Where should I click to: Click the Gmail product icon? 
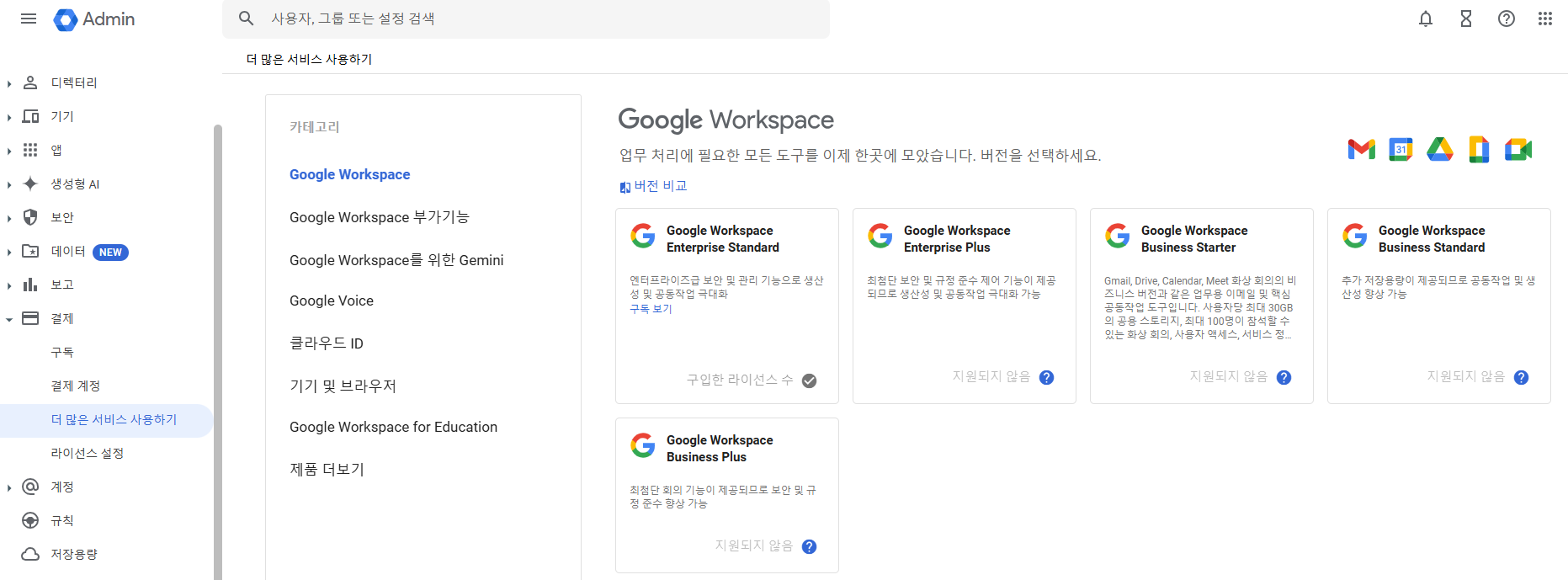[x=1362, y=150]
